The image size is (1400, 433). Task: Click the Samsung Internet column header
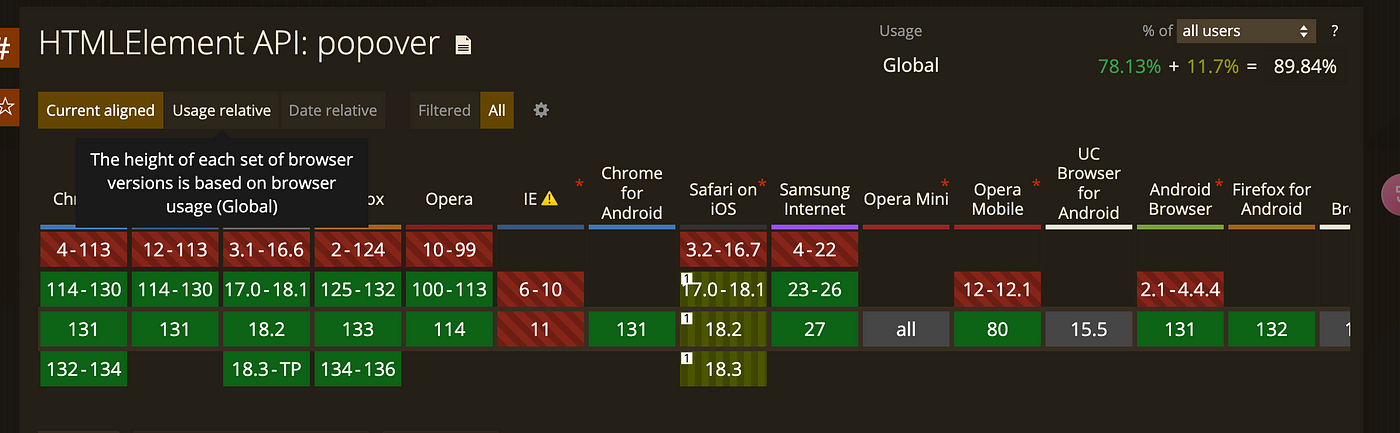[x=814, y=199]
